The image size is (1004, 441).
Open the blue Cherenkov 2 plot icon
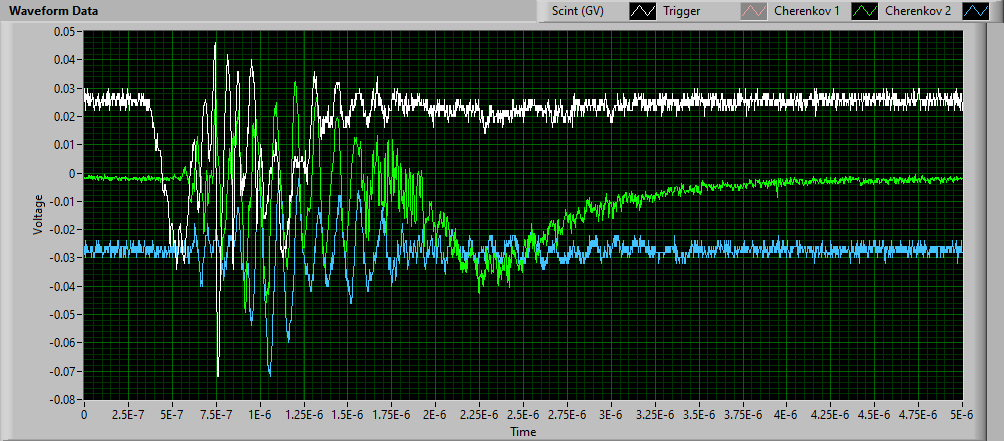(x=981, y=12)
